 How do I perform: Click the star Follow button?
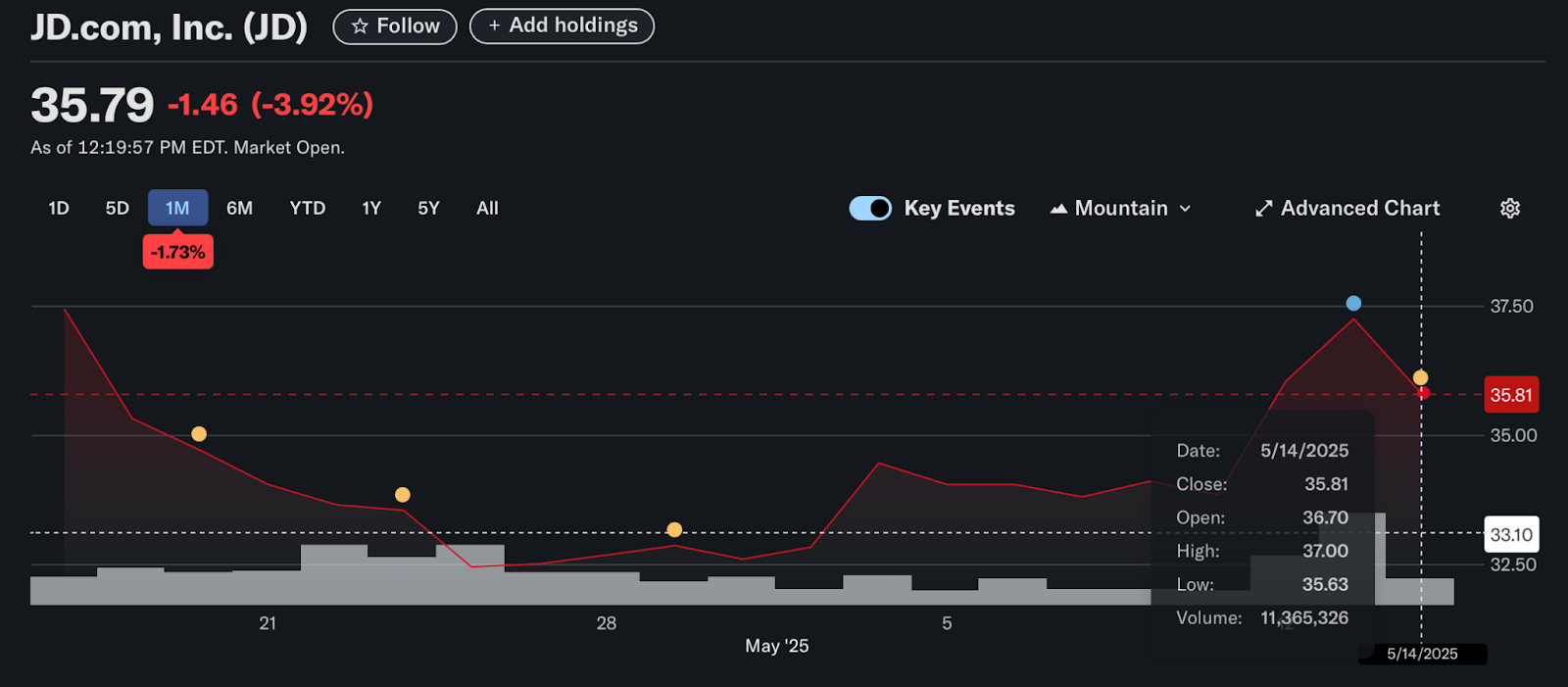point(395,26)
